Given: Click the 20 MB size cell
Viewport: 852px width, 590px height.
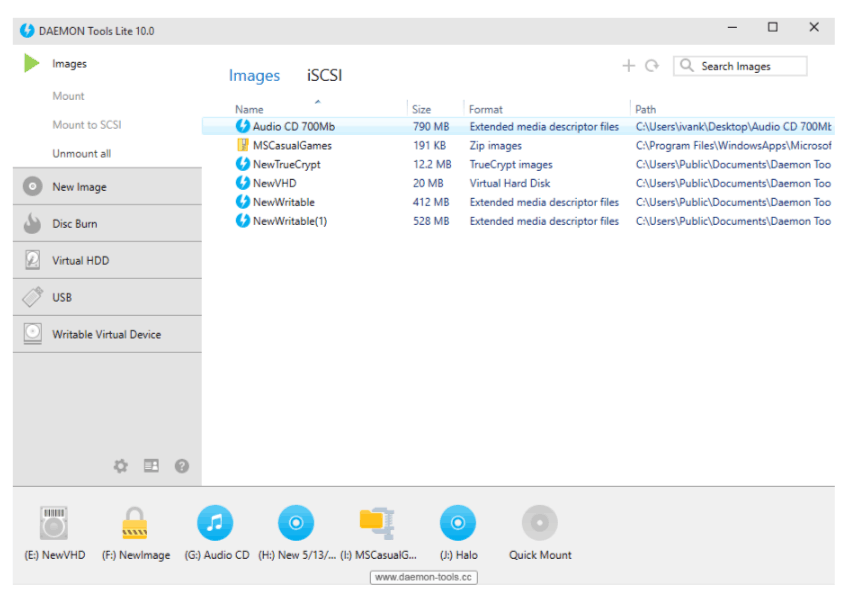Looking at the screenshot, I should (428, 183).
